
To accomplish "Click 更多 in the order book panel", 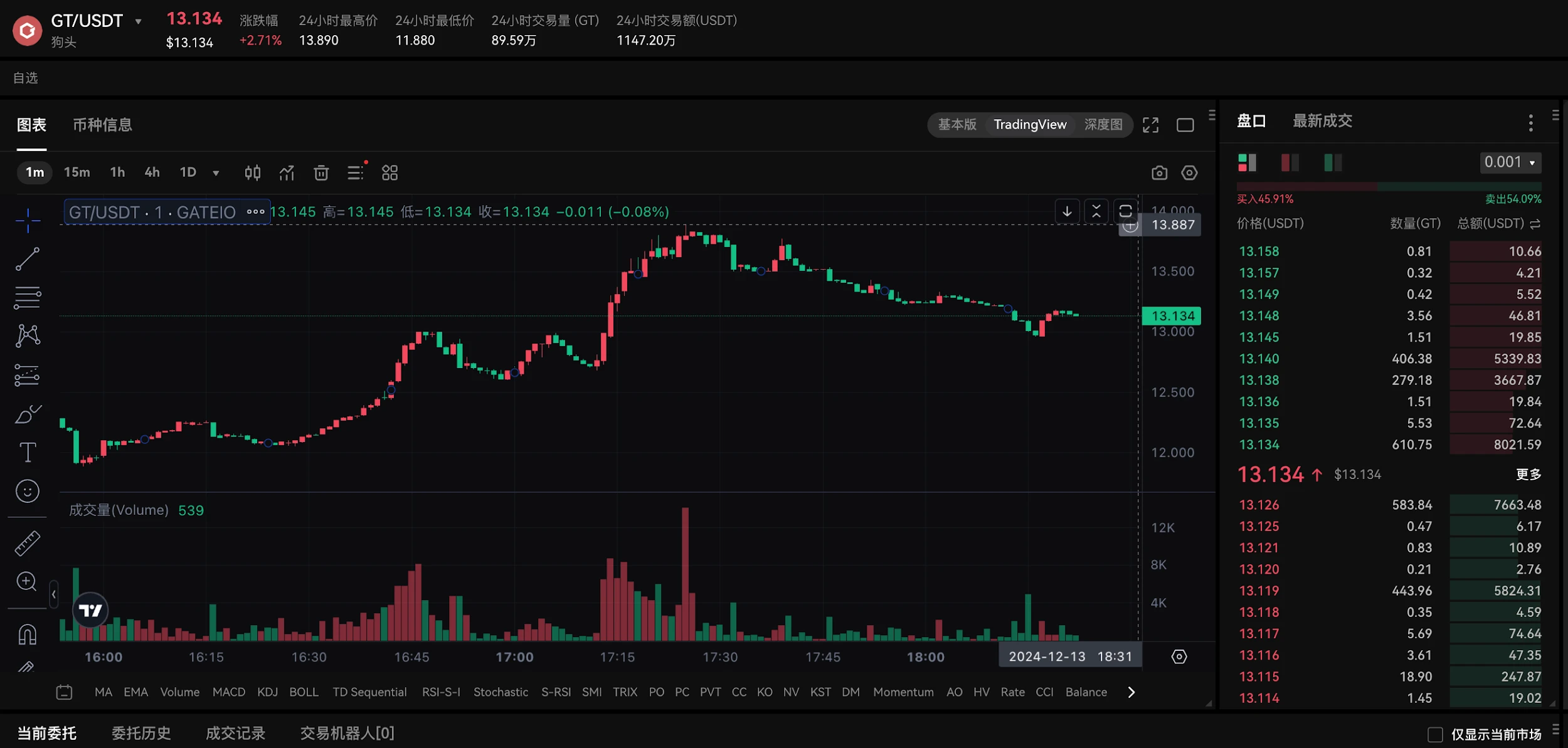I will click(x=1528, y=475).
